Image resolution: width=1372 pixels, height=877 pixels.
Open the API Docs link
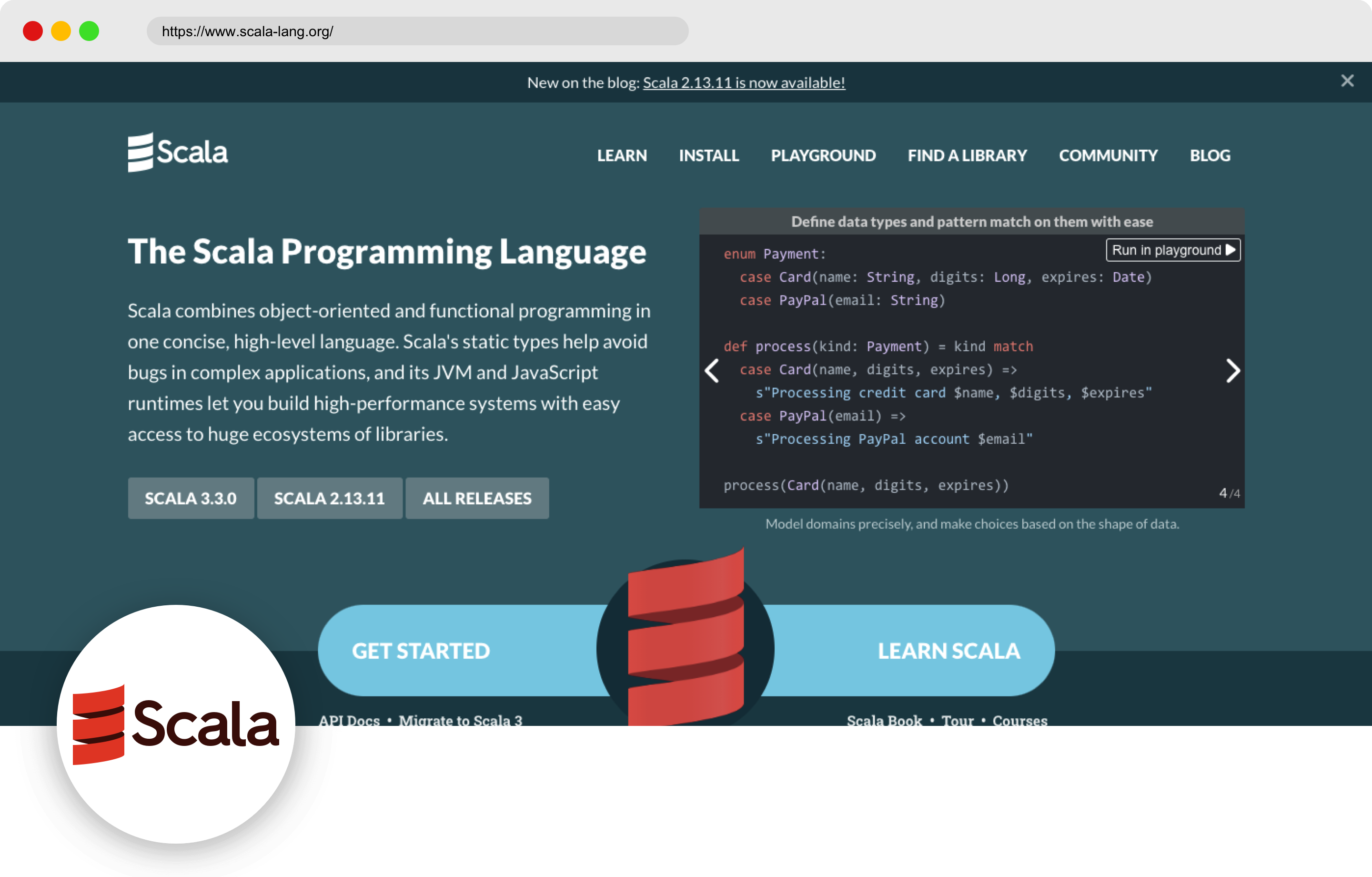click(x=349, y=720)
